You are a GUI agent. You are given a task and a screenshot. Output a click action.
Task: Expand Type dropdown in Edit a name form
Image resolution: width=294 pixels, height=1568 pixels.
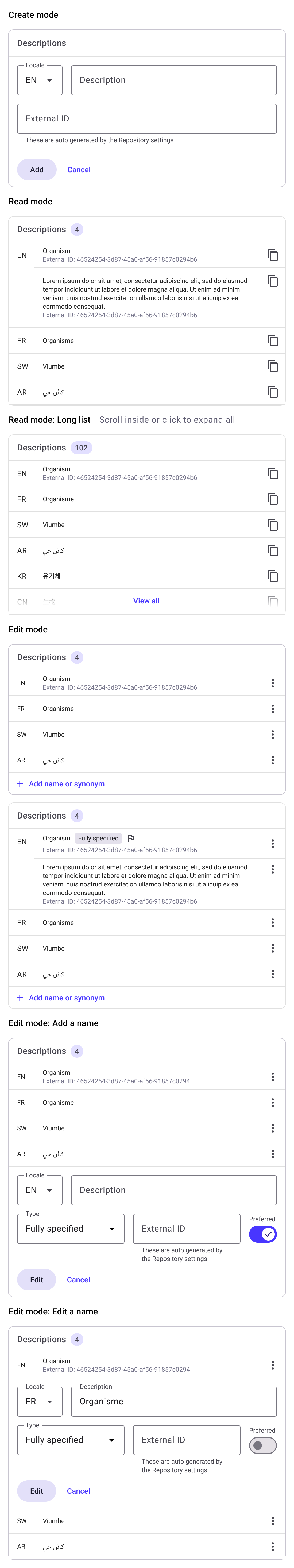point(71,1440)
